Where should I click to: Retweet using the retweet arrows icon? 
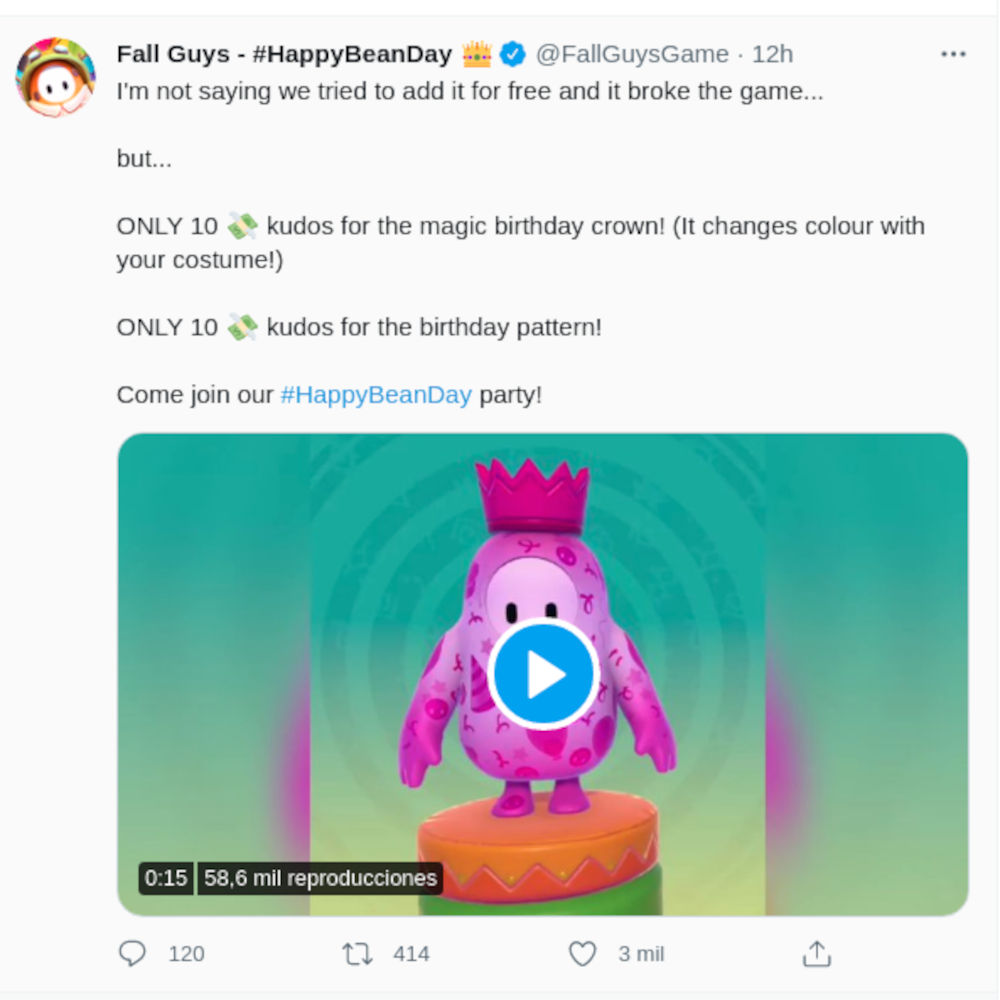tap(357, 953)
